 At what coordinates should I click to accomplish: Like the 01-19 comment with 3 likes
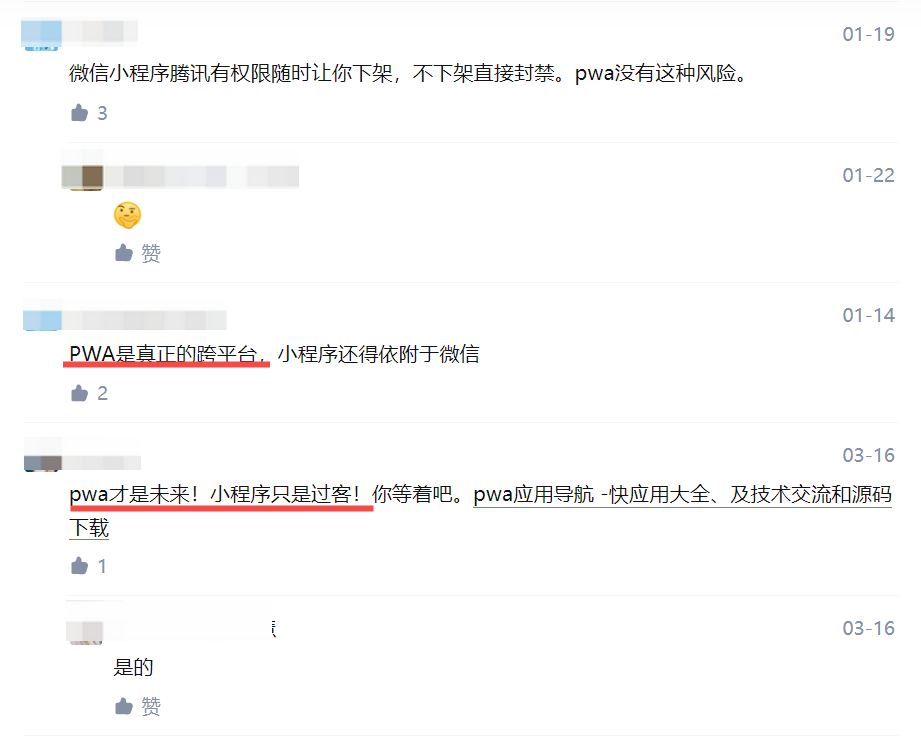(x=79, y=113)
